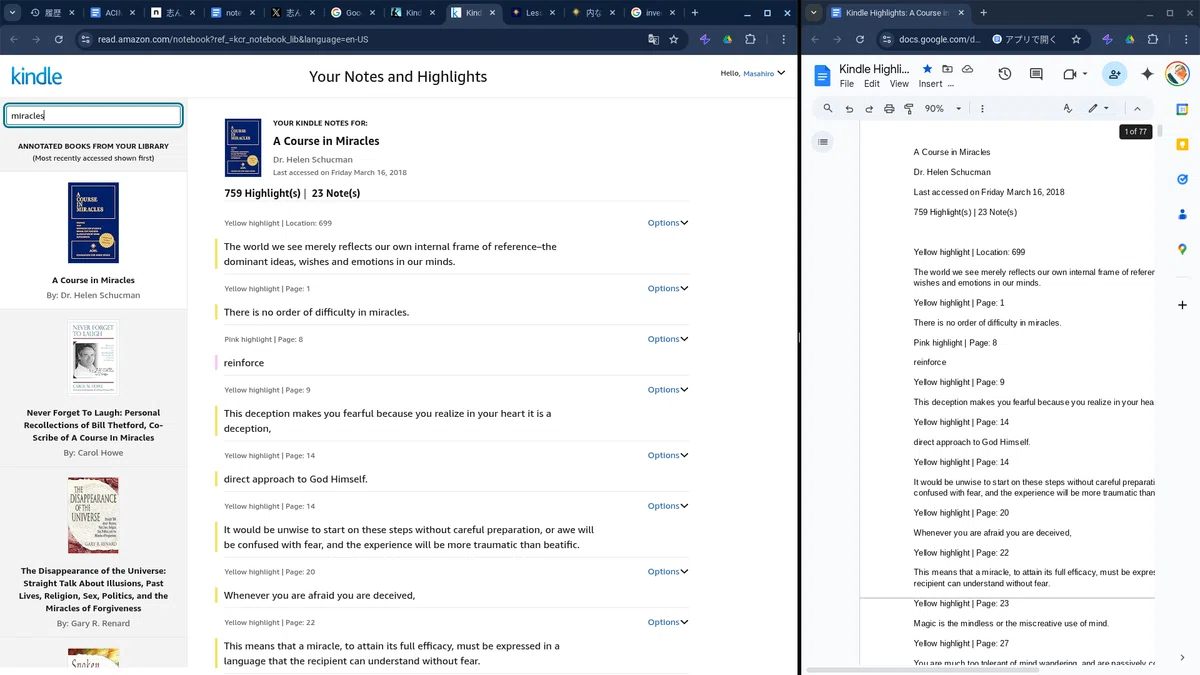This screenshot has width=1200, height=675.
Task: Open editing mode pencil dropdown
Action: coord(1098,108)
